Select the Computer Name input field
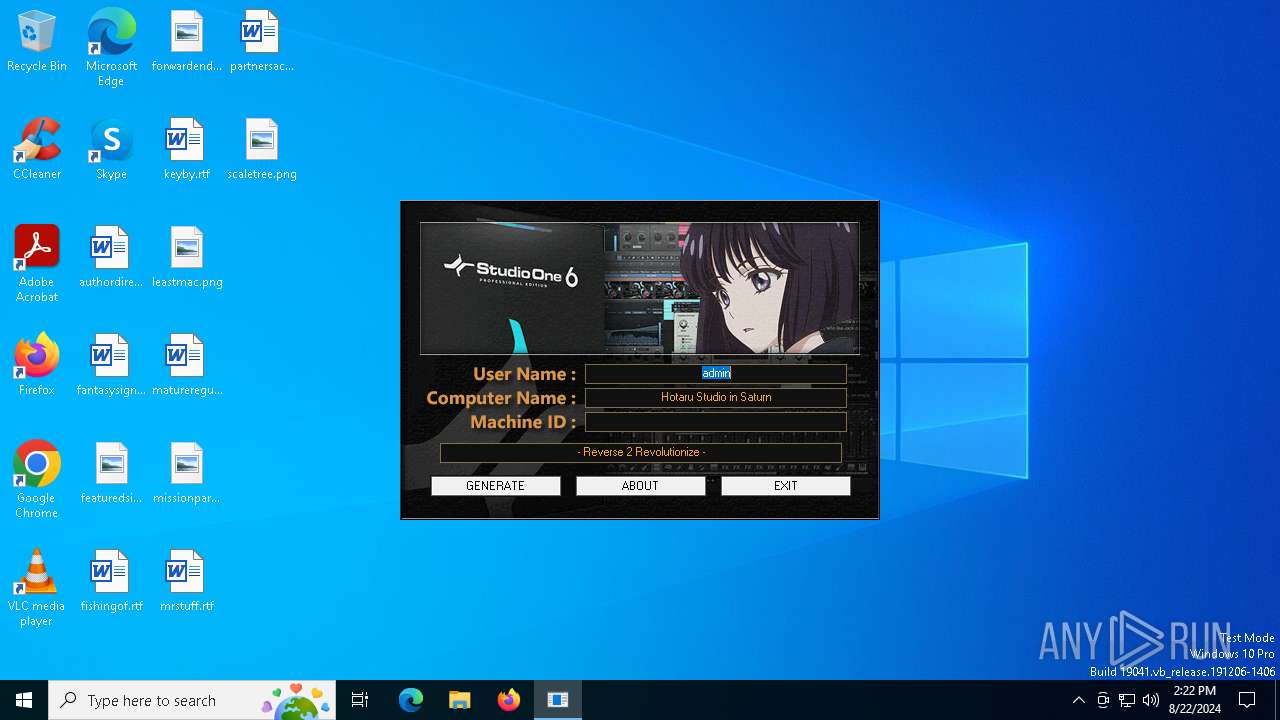 [x=716, y=397]
